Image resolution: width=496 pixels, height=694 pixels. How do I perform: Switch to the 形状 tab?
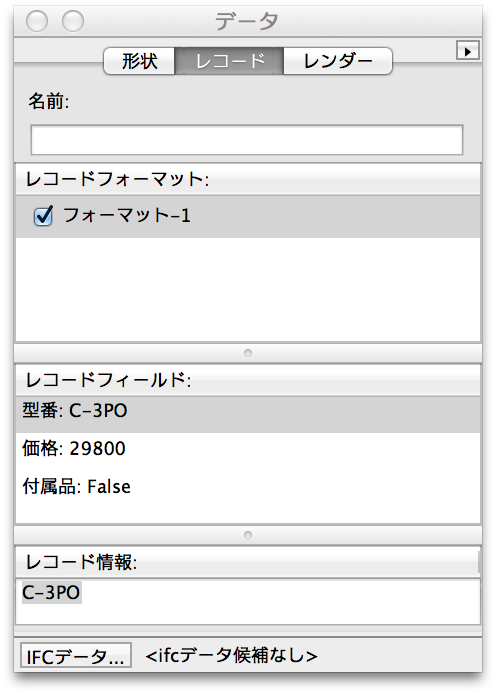tap(139, 61)
